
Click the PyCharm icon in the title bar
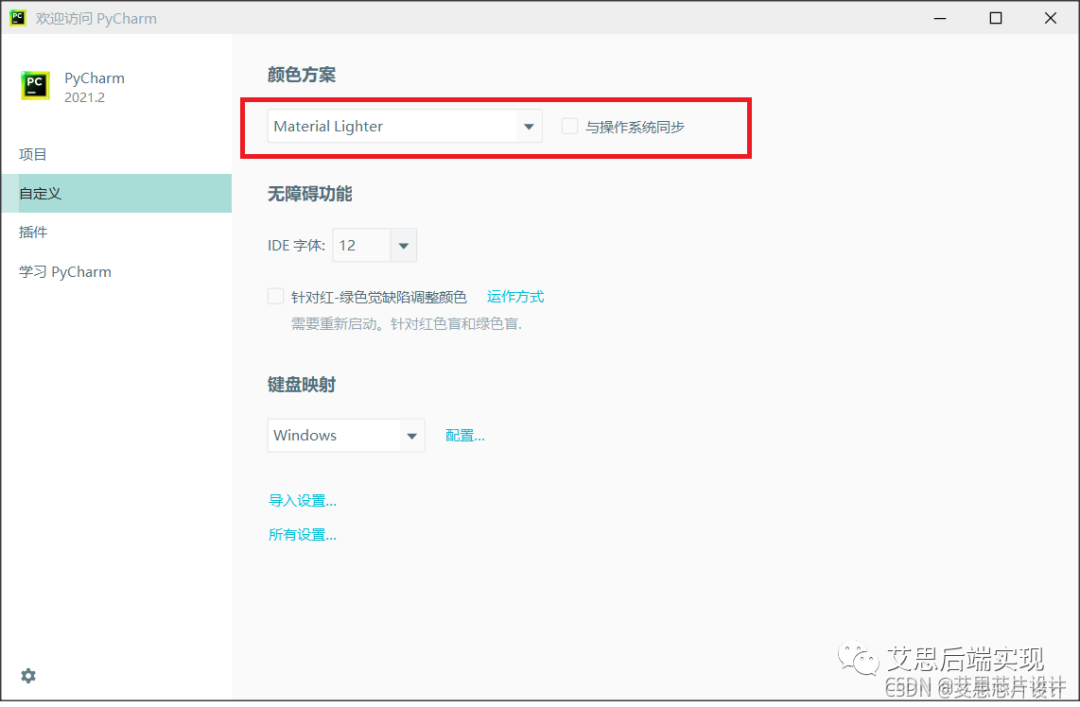(17, 18)
